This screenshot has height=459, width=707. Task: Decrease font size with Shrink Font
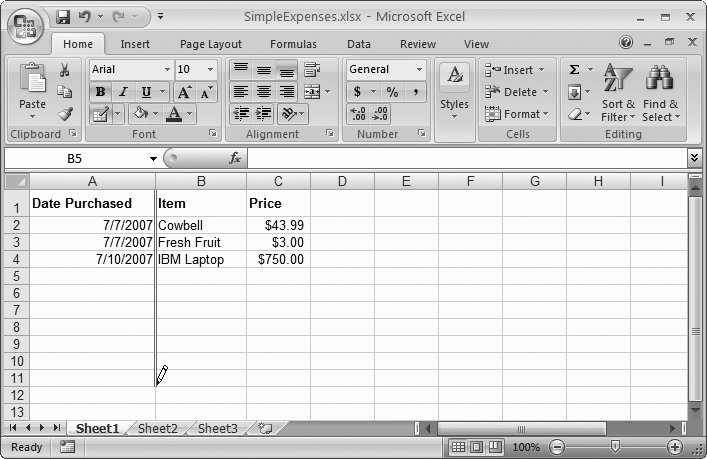pos(206,92)
